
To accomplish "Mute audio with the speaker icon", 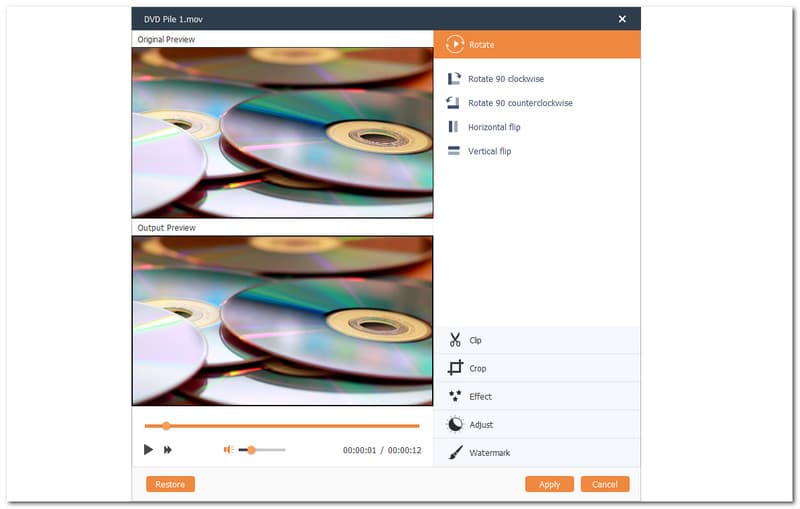I will coord(229,449).
